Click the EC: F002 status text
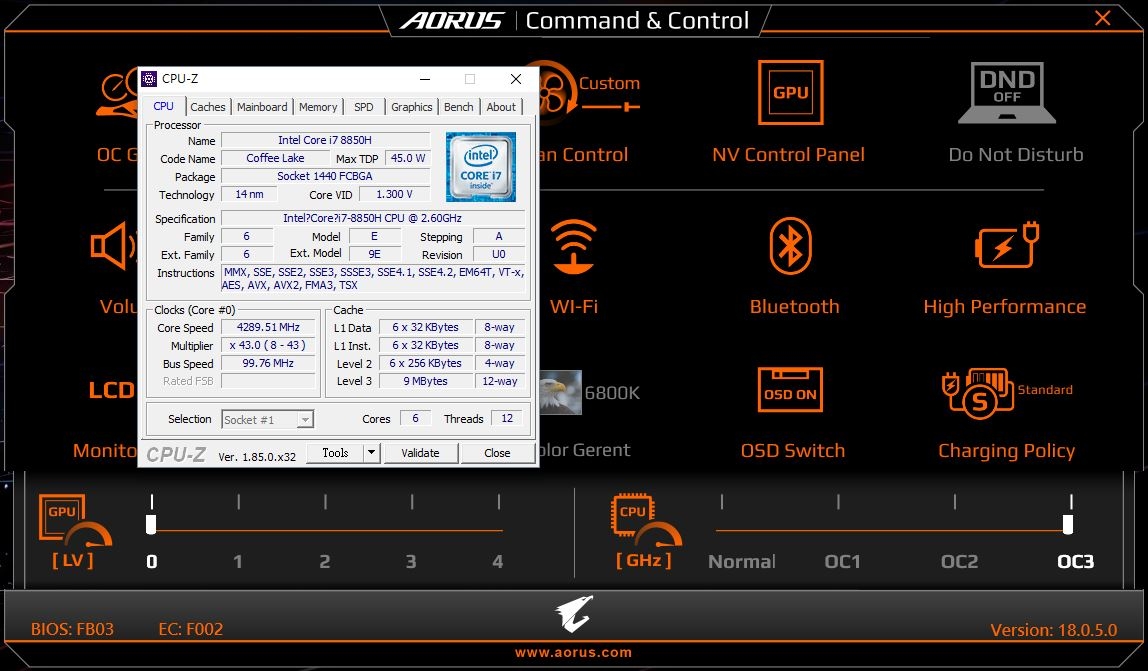Image resolution: width=1148 pixels, height=671 pixels. (190, 629)
